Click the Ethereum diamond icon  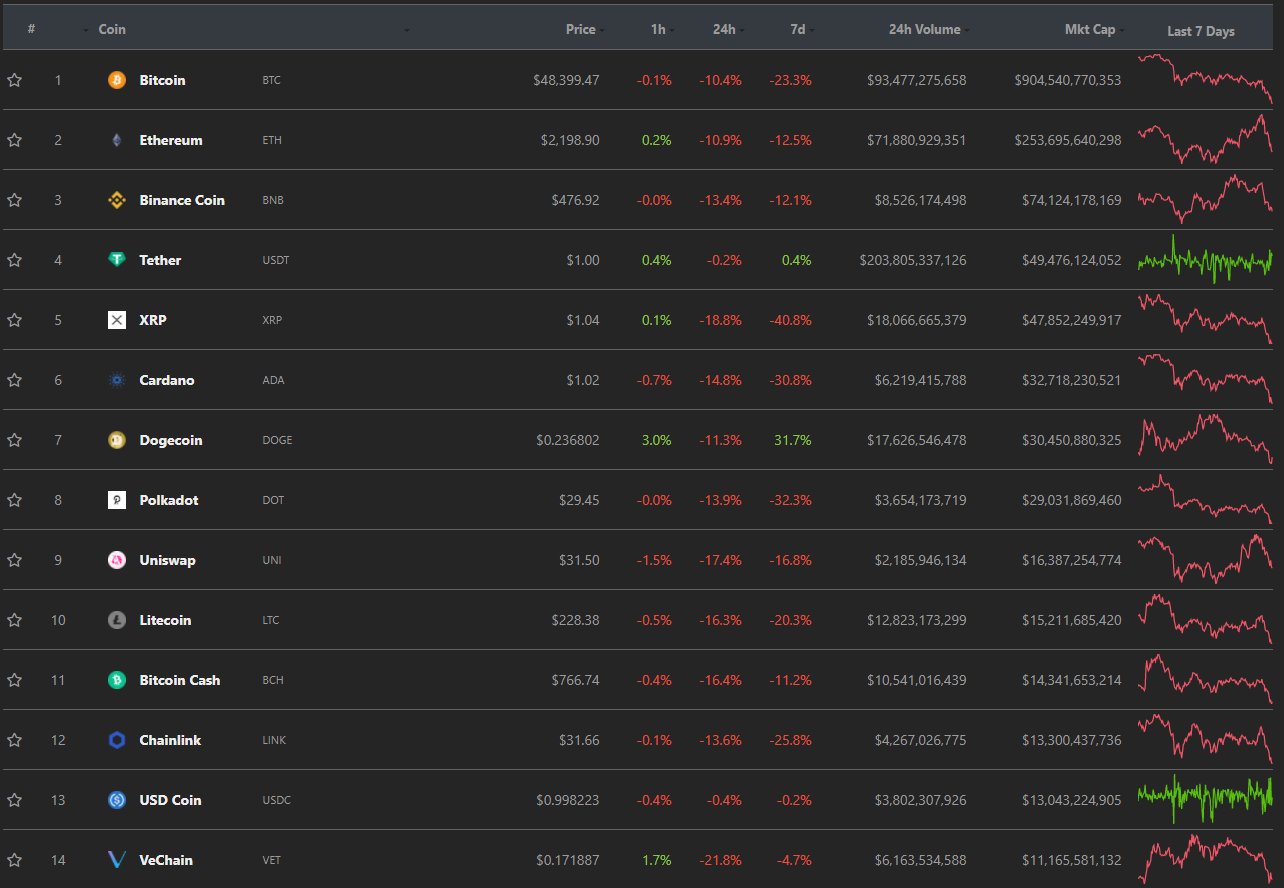[x=117, y=140]
